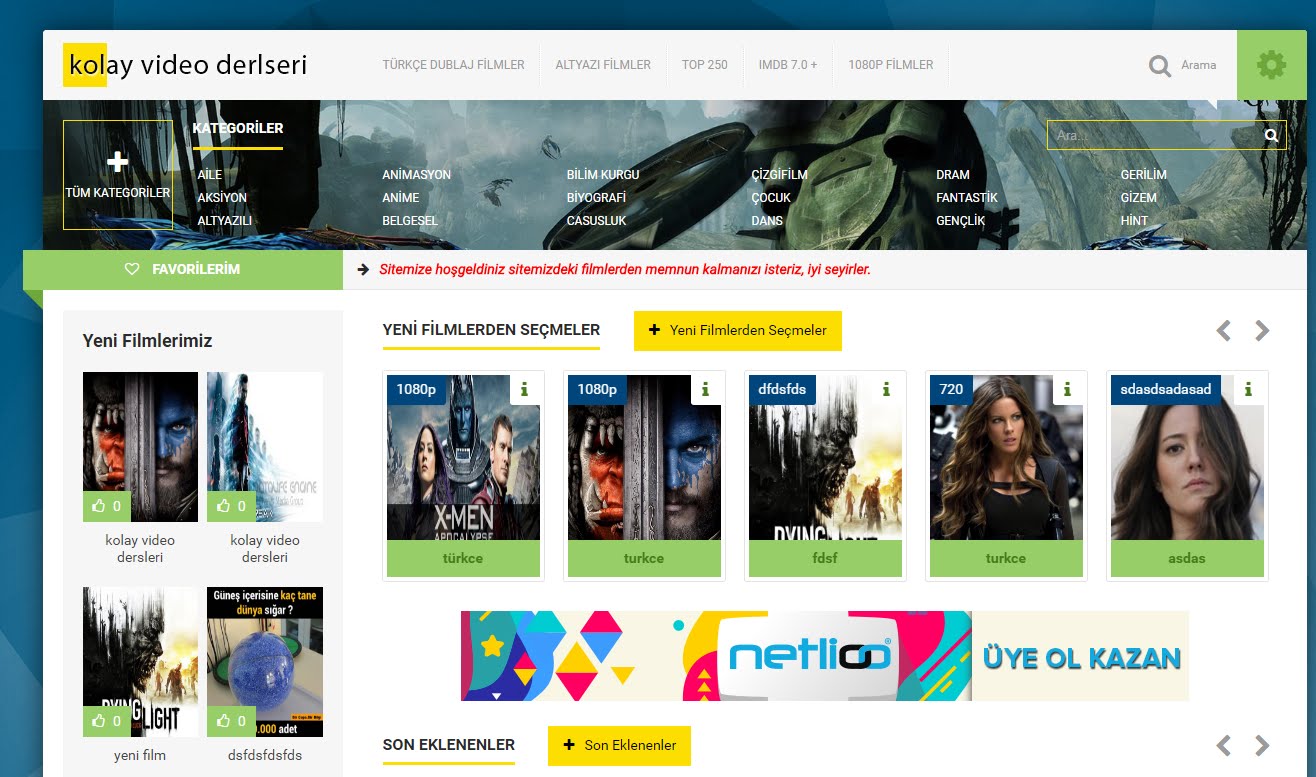Open the TOP 250 menu item
1316x777 pixels.
pos(705,64)
